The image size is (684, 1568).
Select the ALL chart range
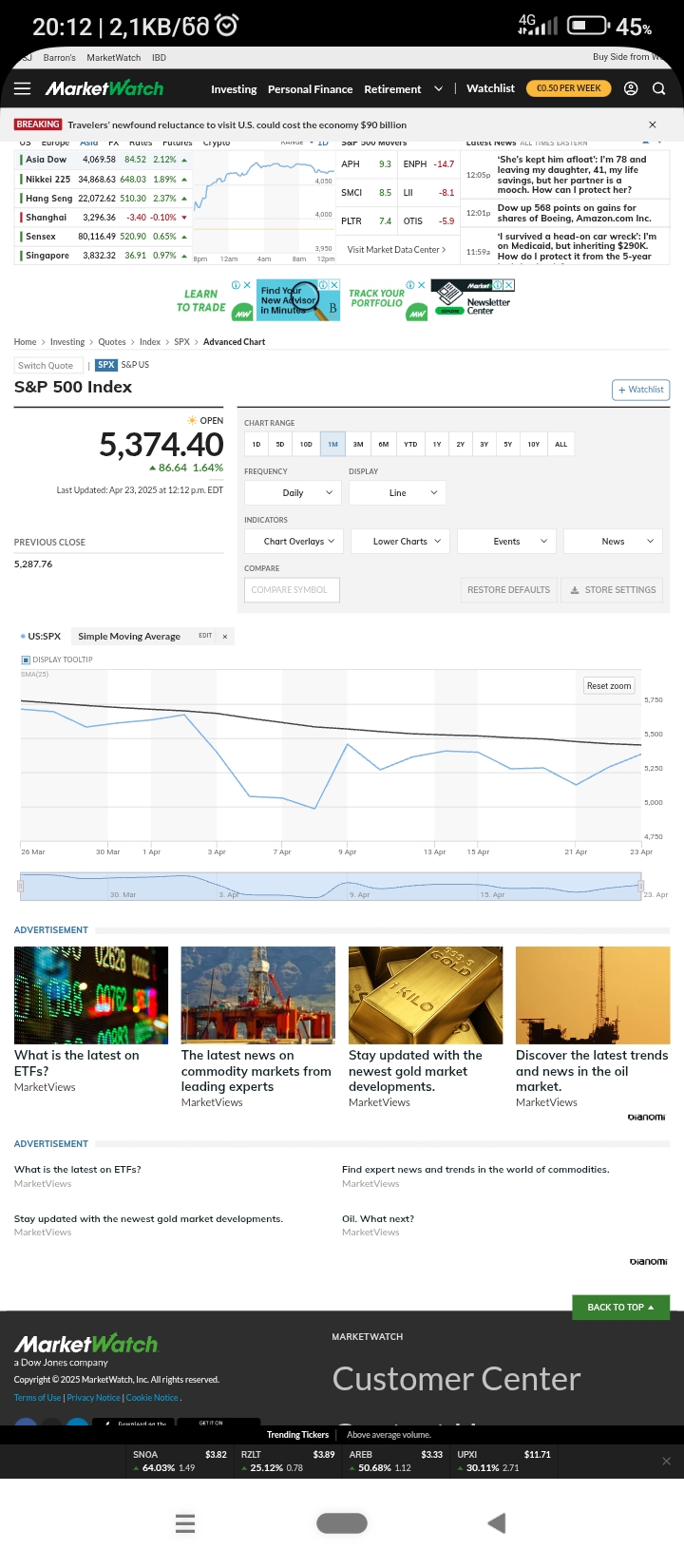(x=561, y=444)
